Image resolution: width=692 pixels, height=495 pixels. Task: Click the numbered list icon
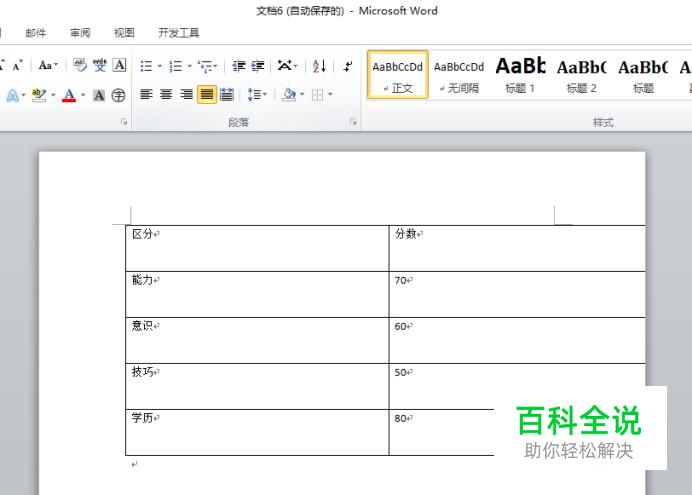(x=176, y=67)
